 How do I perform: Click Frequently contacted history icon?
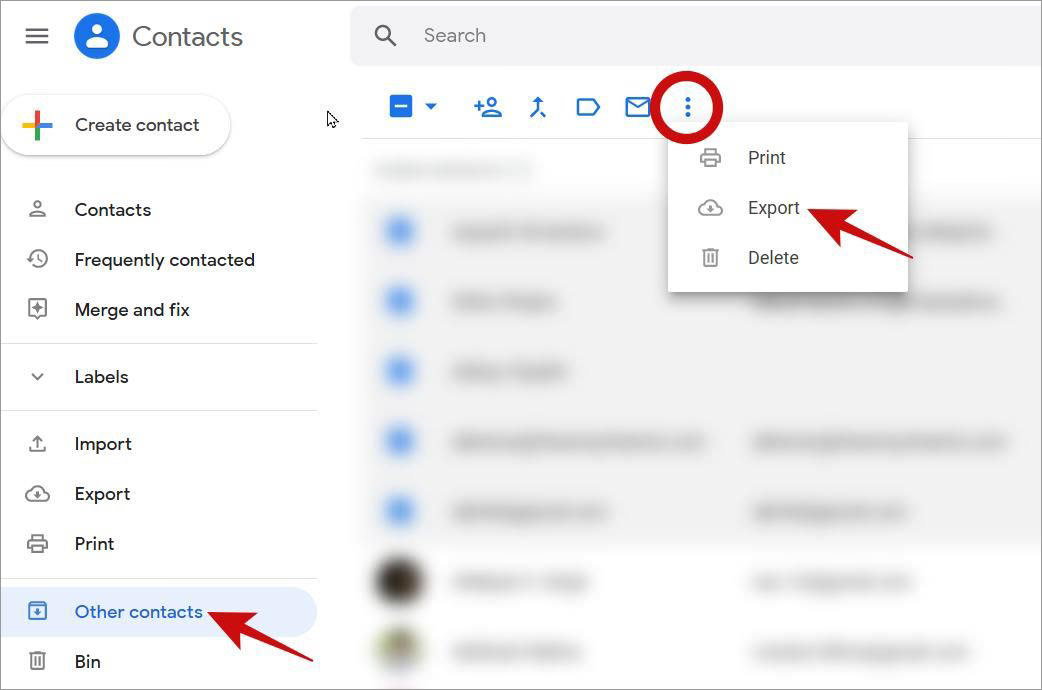click(37, 259)
